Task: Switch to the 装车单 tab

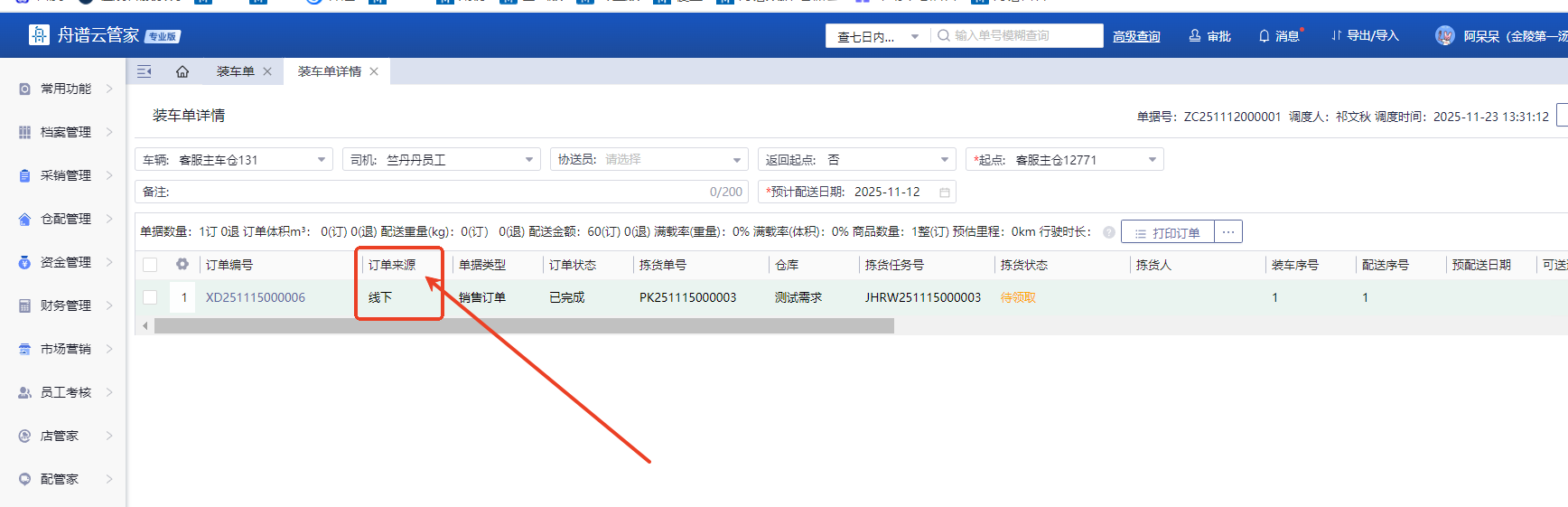Action: click(x=235, y=71)
